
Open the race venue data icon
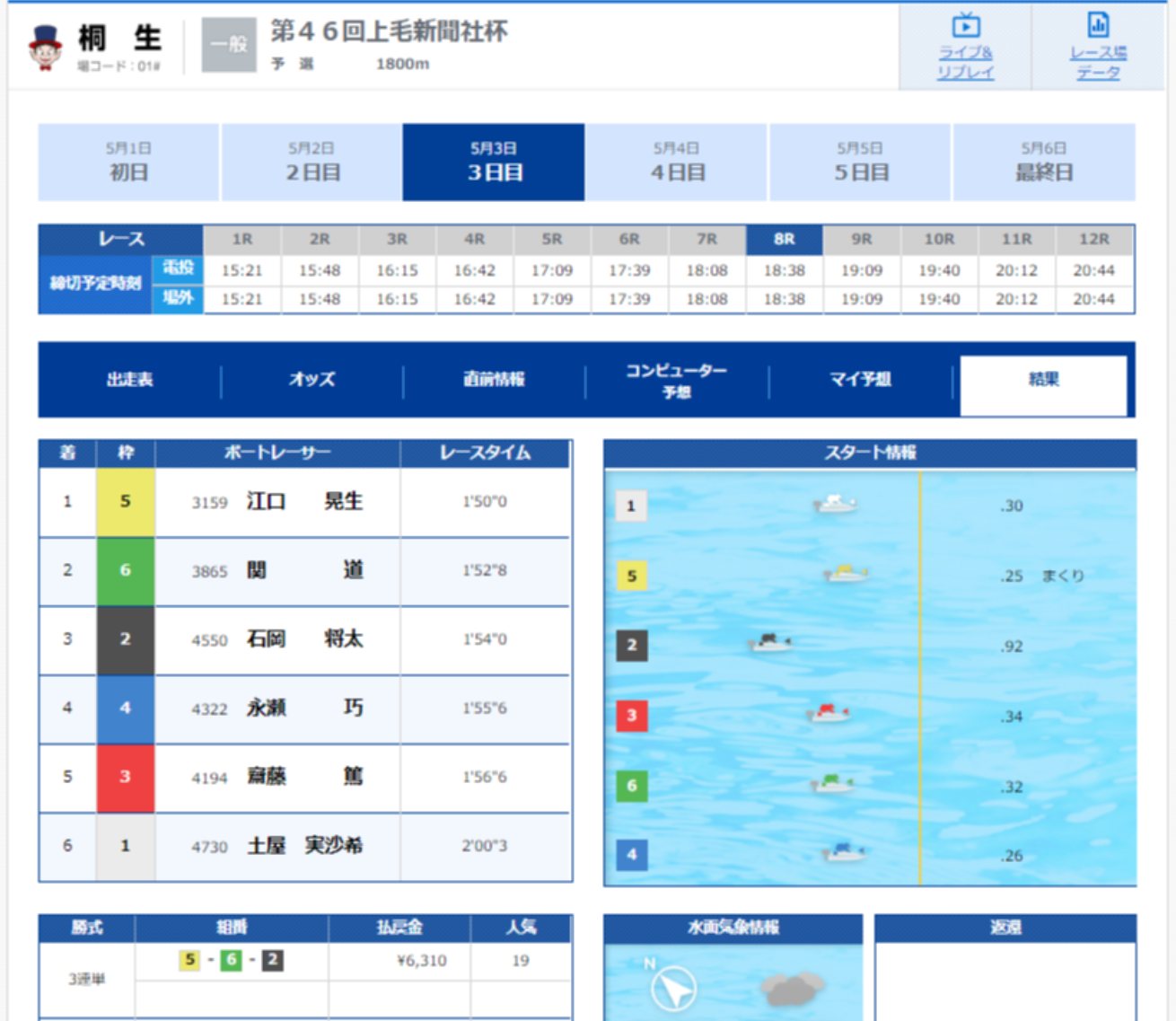coord(1097,25)
